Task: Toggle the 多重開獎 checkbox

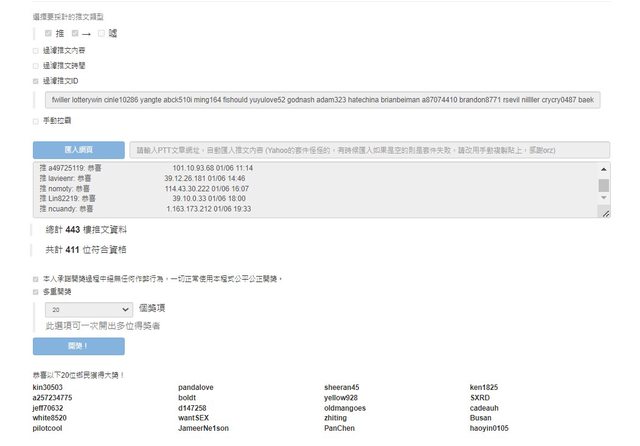Action: coord(37,291)
